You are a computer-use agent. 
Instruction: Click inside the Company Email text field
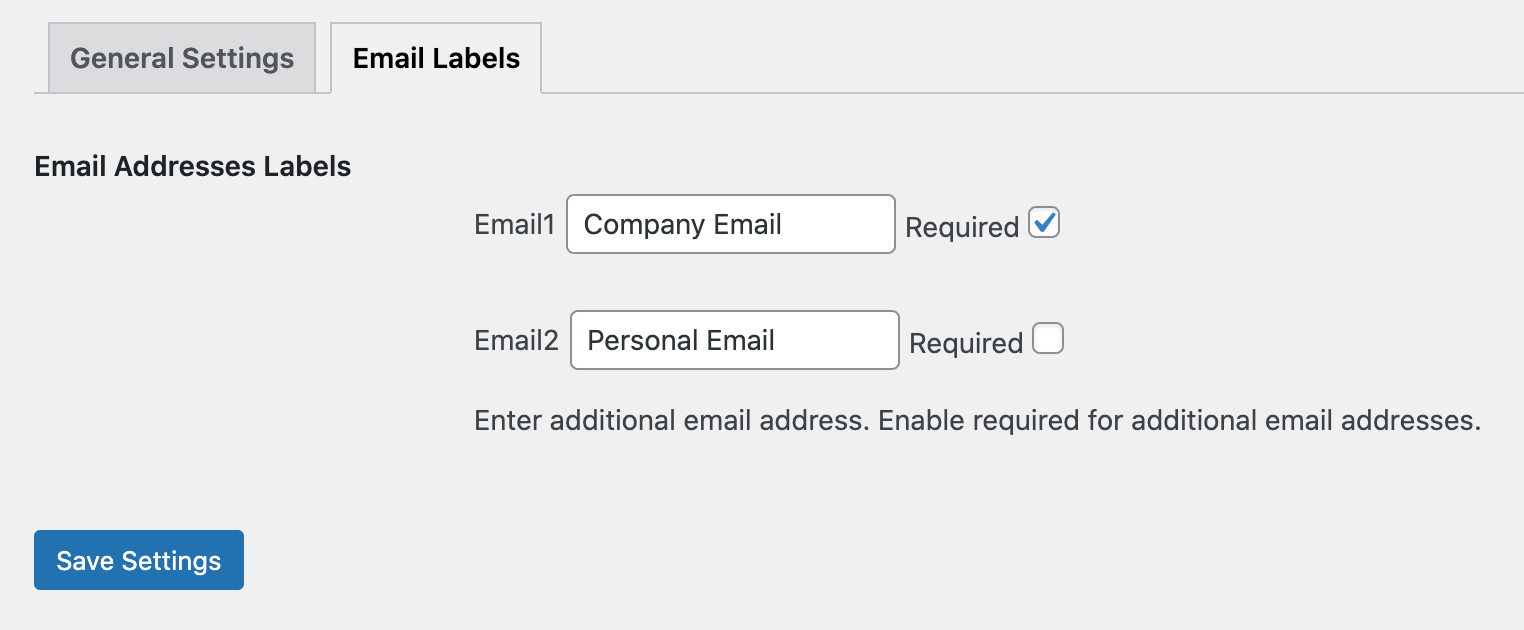[x=730, y=224]
